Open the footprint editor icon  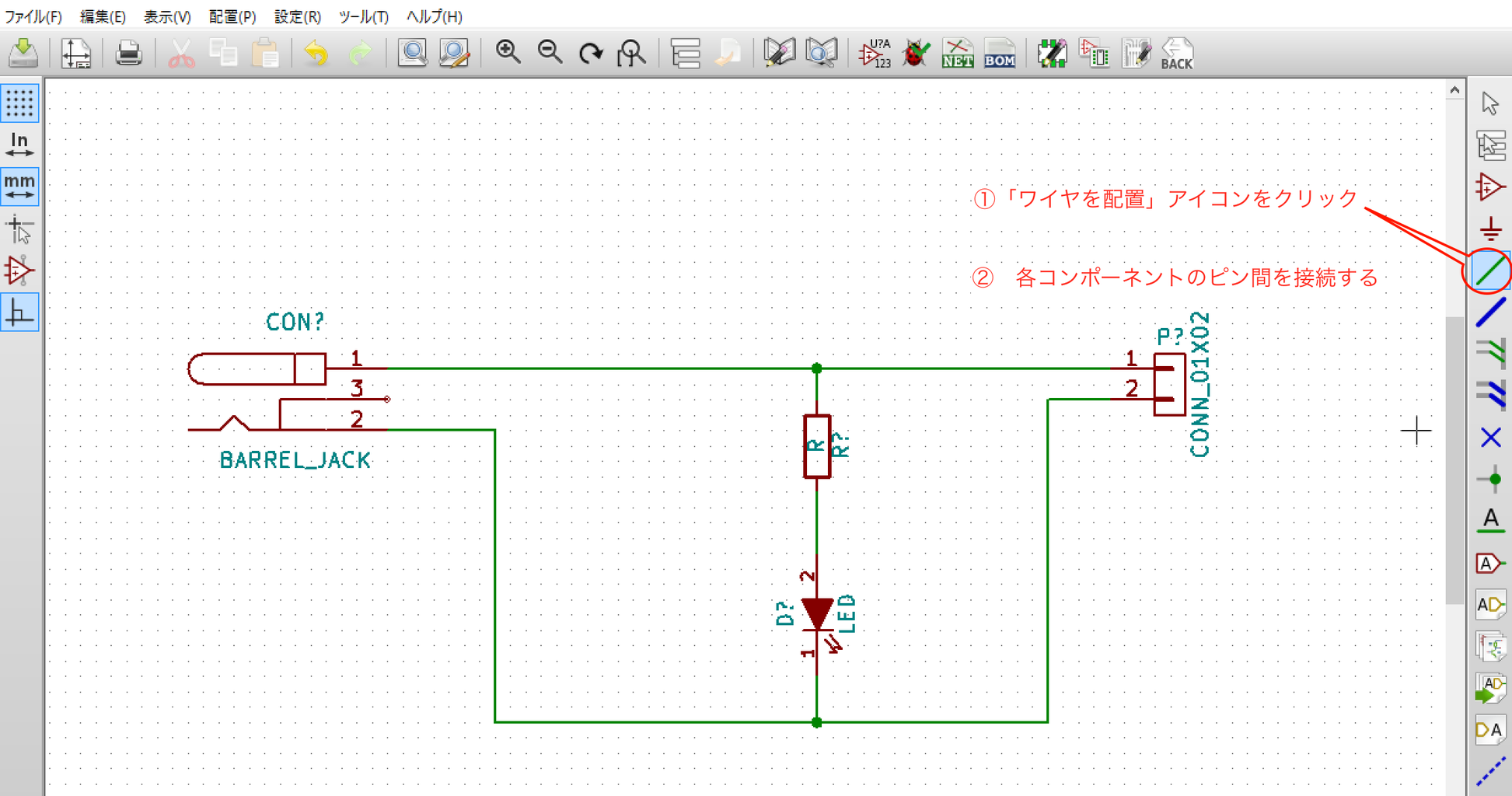(x=1052, y=53)
